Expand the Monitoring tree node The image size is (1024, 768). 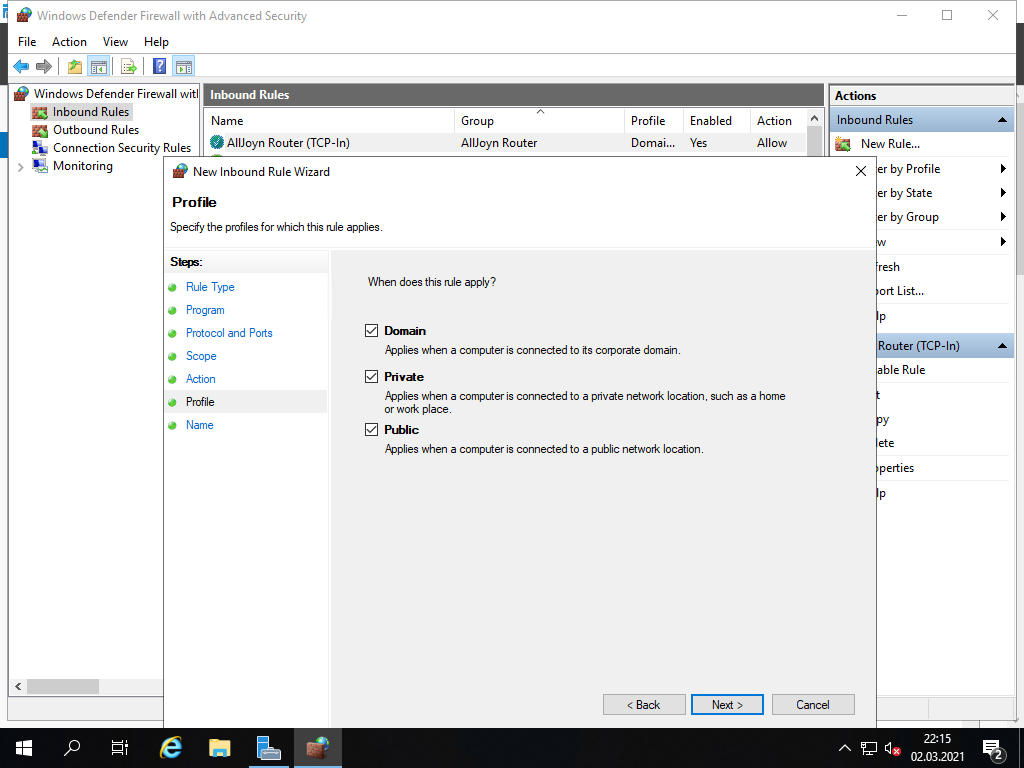click(x=20, y=167)
